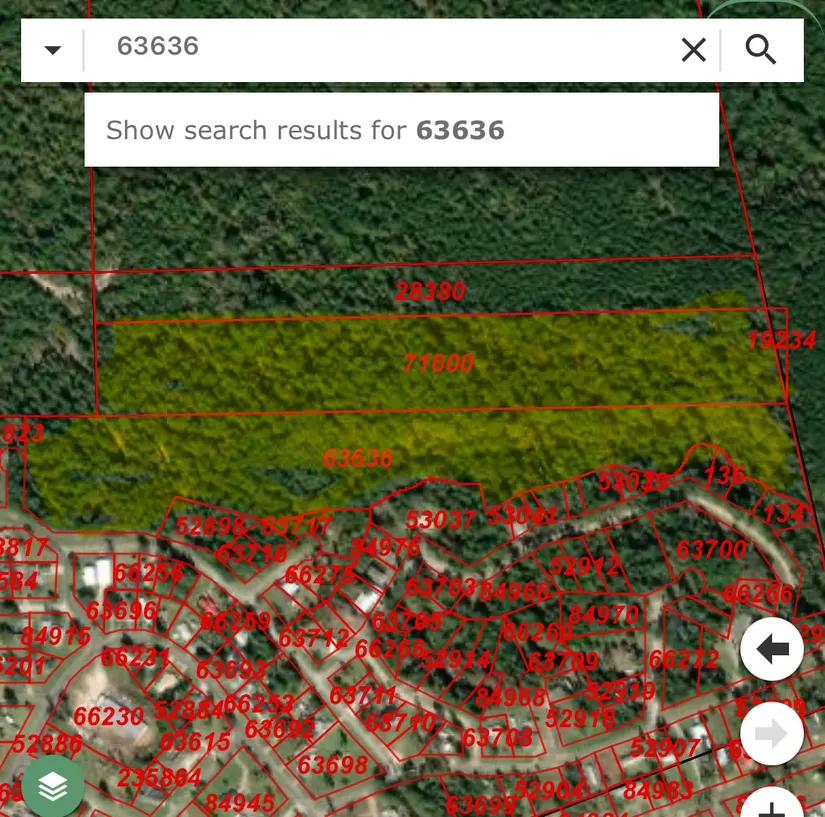Click parcel 66272 on the map
The image size is (825, 817).
(684, 659)
